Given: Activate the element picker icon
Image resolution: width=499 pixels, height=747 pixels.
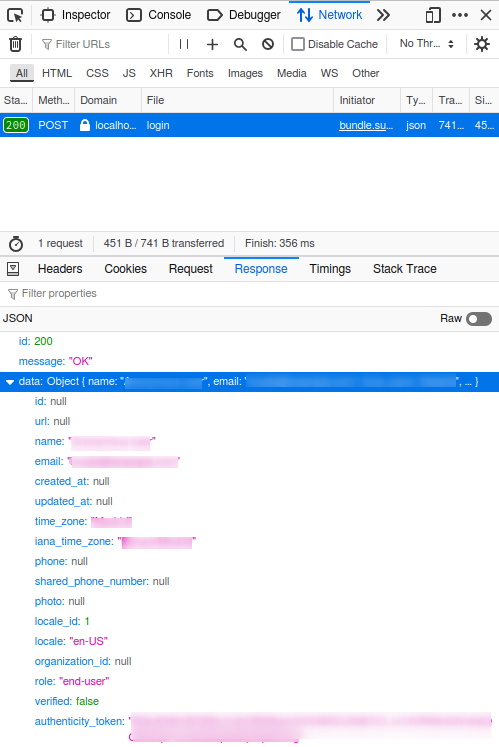Looking at the screenshot, I should pos(15,15).
